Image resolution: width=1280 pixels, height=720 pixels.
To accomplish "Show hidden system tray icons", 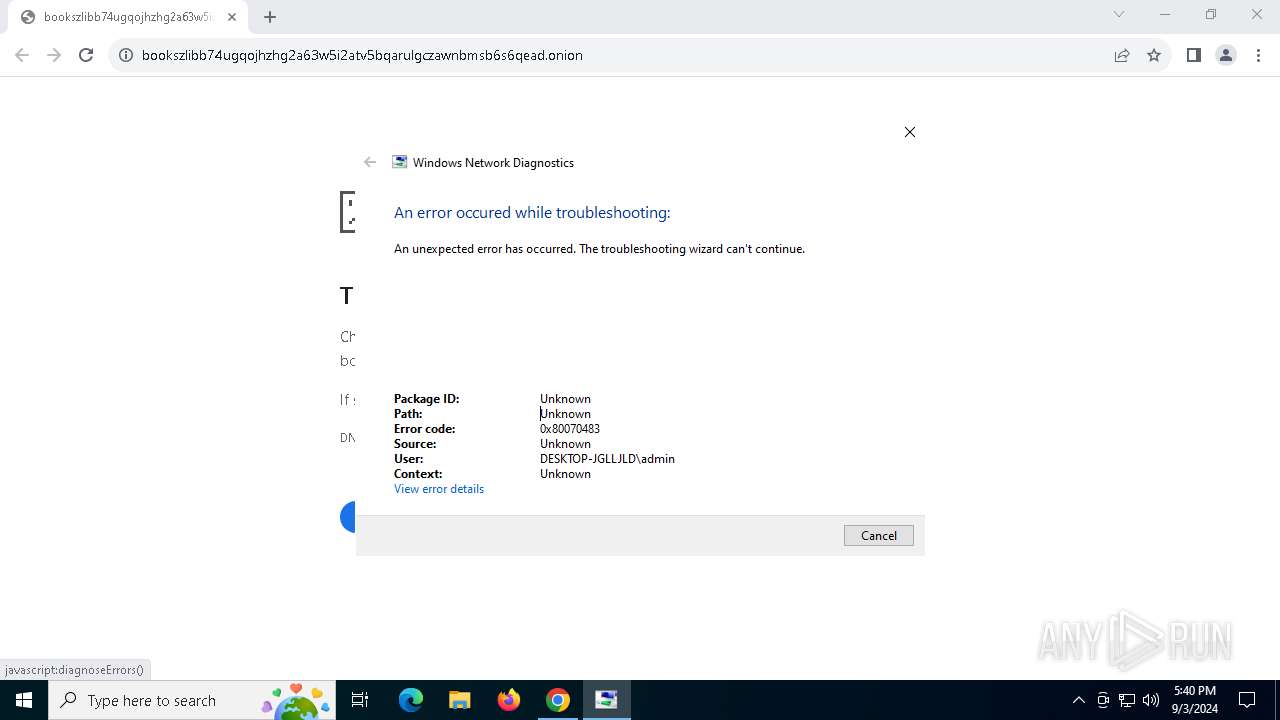I will (x=1078, y=700).
